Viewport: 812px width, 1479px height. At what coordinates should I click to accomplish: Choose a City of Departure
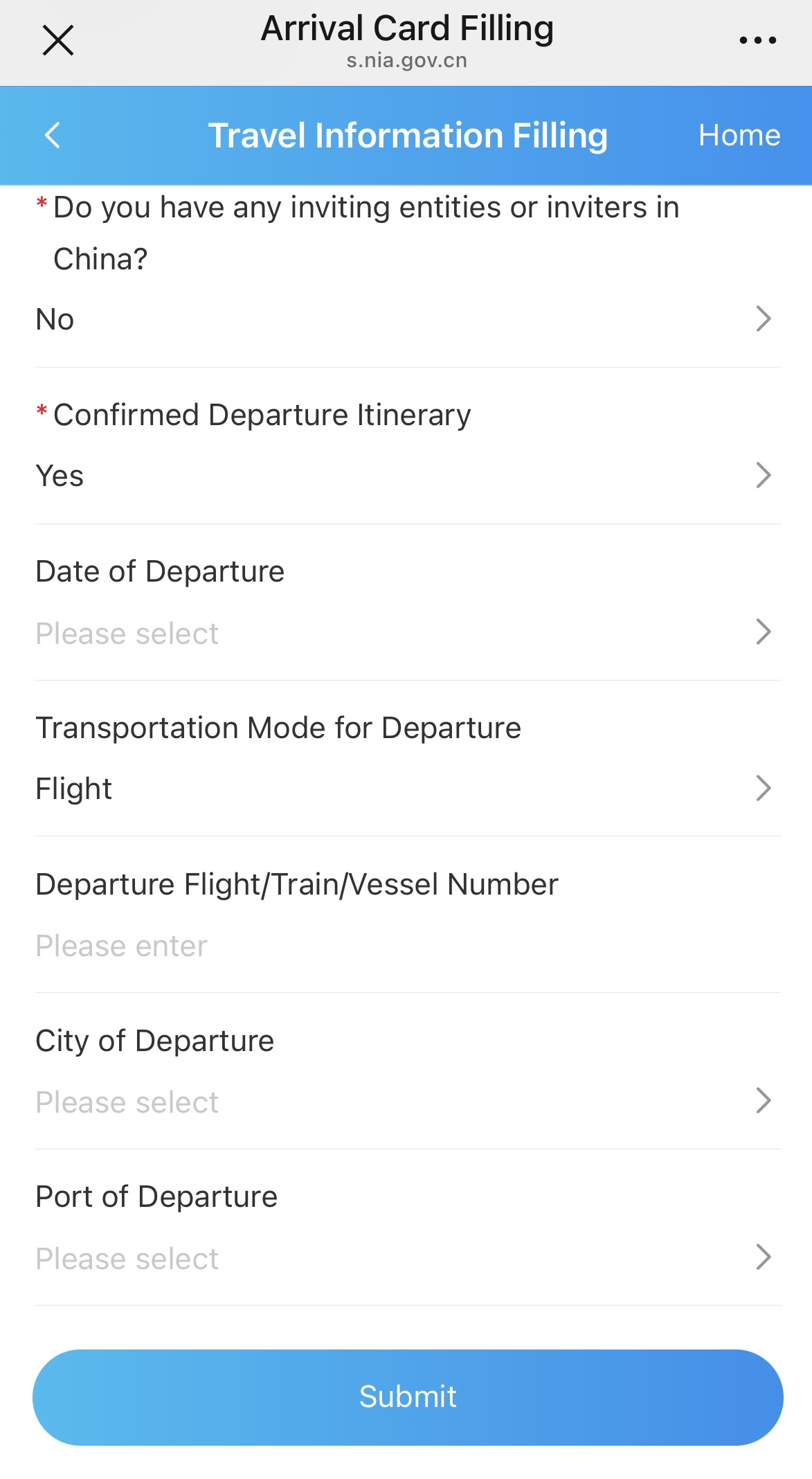pyautogui.click(x=408, y=1102)
